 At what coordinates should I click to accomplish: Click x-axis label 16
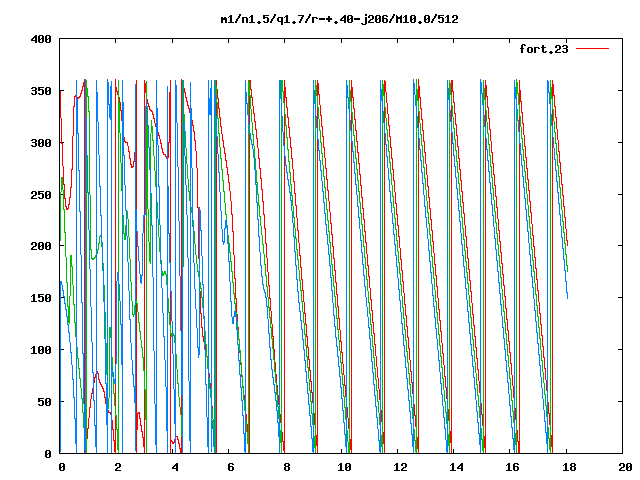pyautogui.click(x=513, y=467)
